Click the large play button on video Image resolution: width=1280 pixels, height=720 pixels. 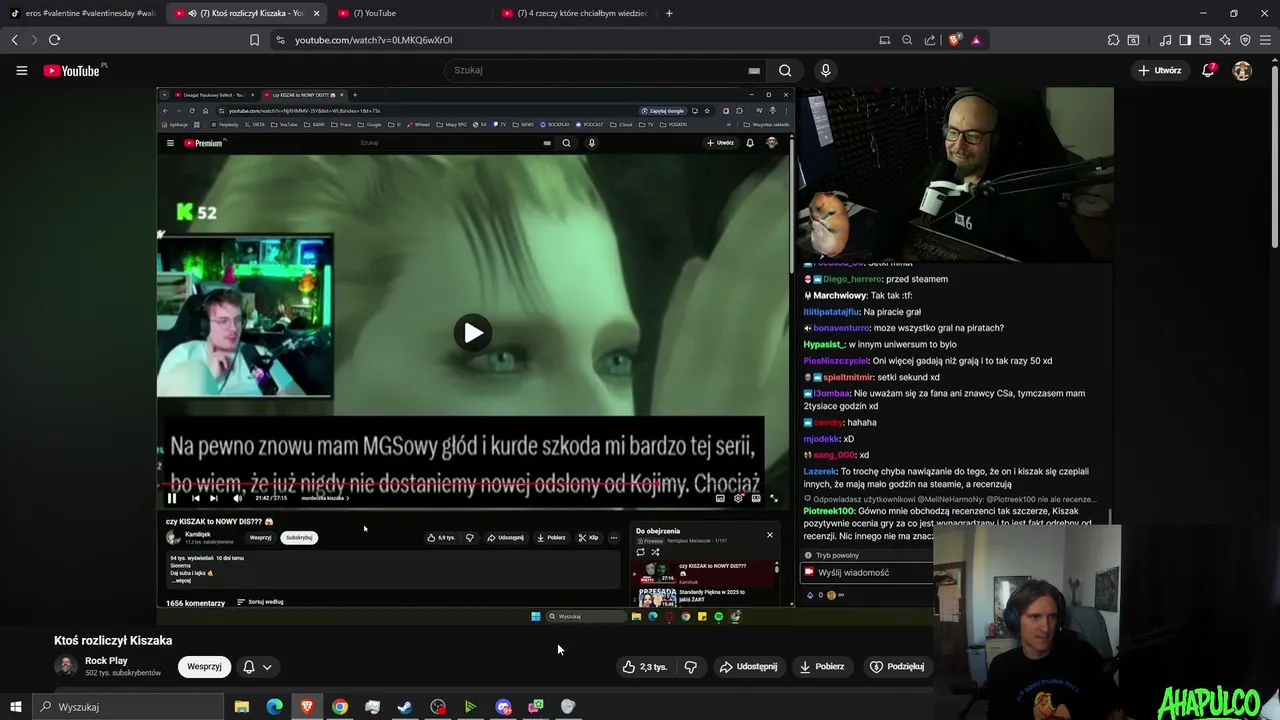[473, 333]
